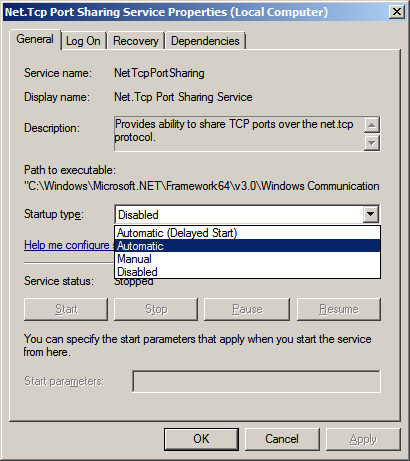Open the Recovery tab
410x461 pixels.
[136, 41]
